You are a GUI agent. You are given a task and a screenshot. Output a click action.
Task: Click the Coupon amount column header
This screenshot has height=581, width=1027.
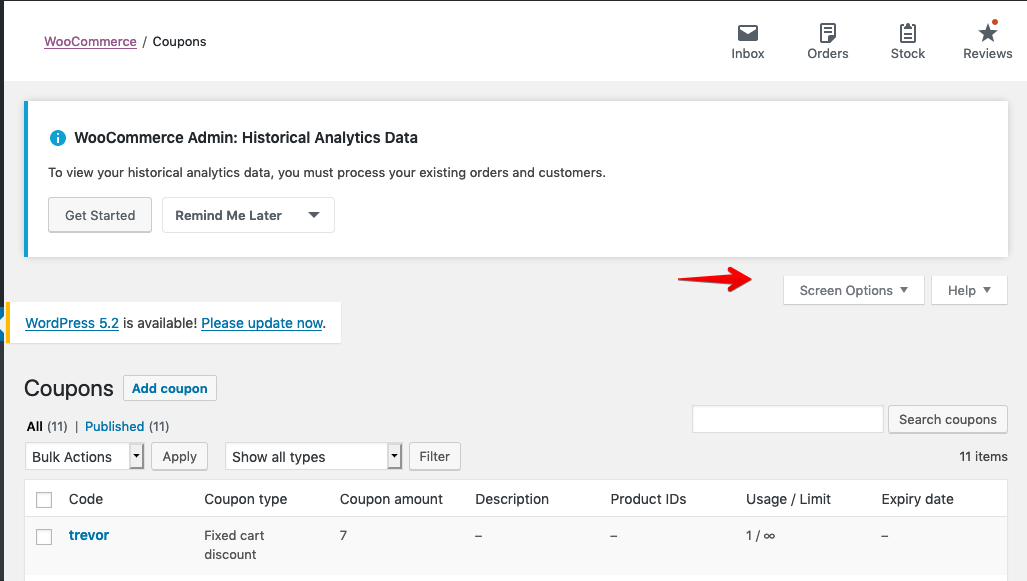[391, 499]
